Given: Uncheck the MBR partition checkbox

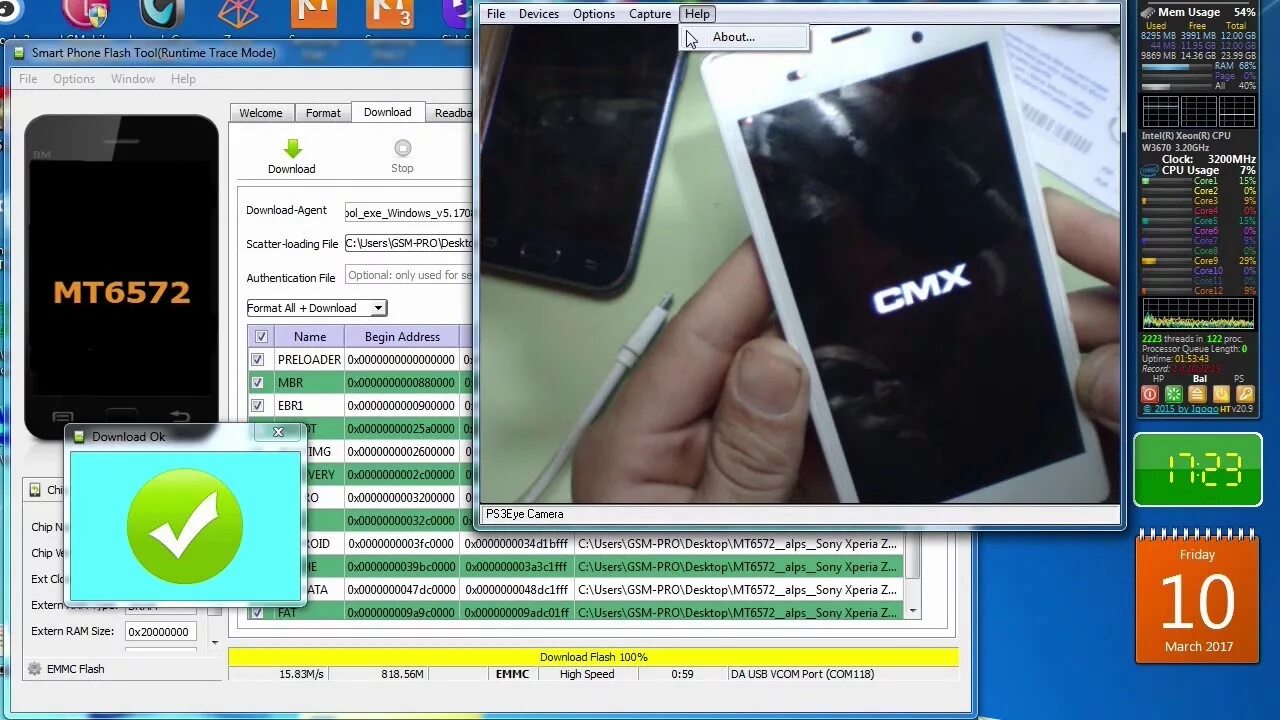Looking at the screenshot, I should (258, 383).
